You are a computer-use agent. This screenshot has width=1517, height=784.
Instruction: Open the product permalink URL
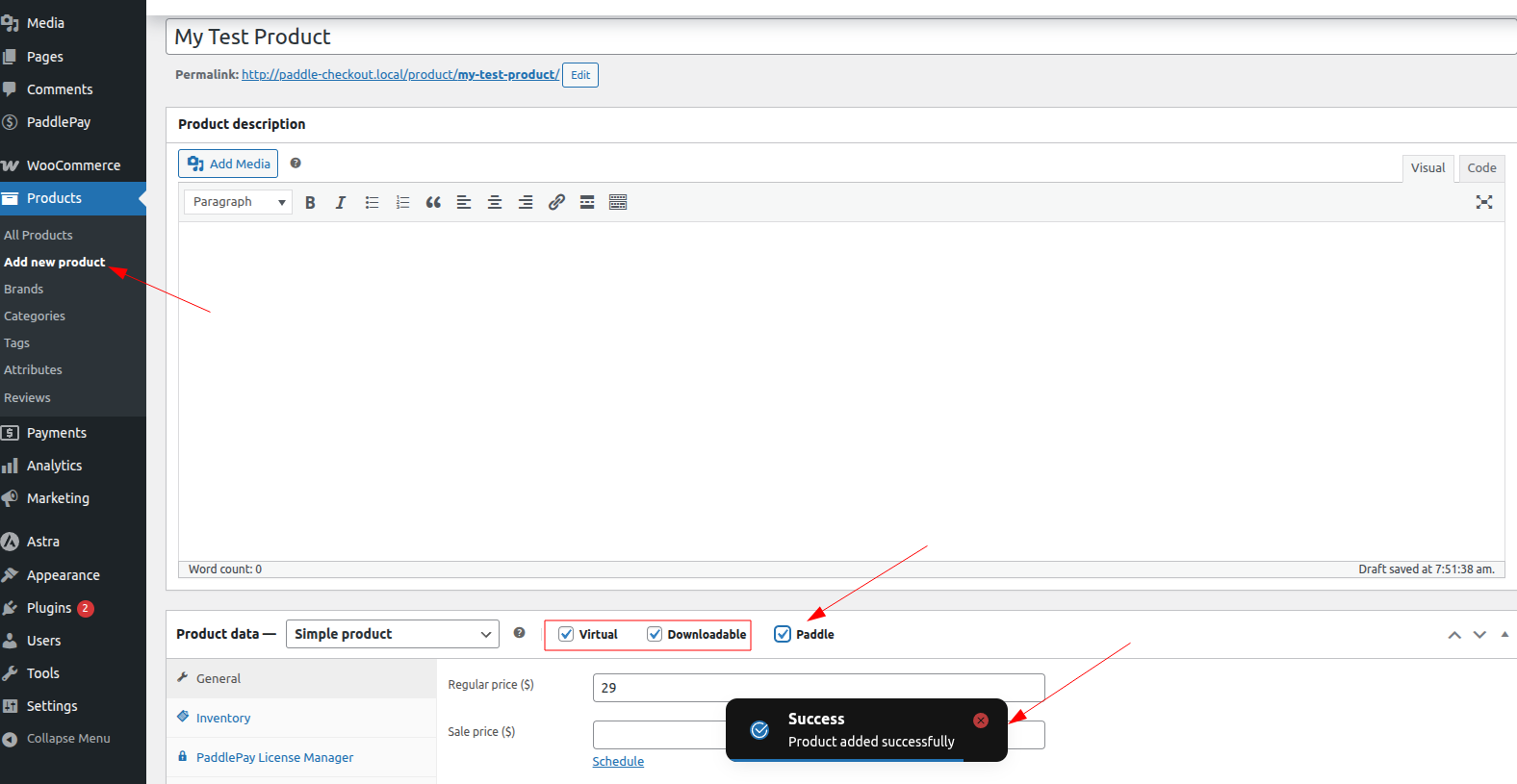(x=400, y=74)
